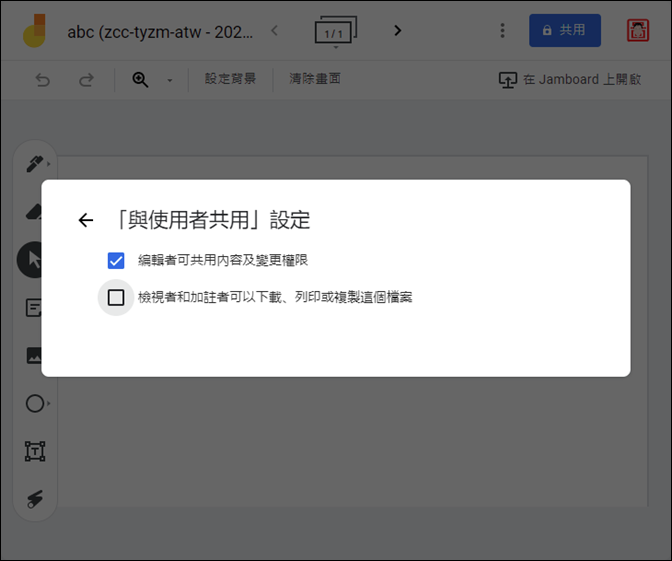Expand the zoom dropdown arrow
The image size is (672, 561).
[x=170, y=80]
